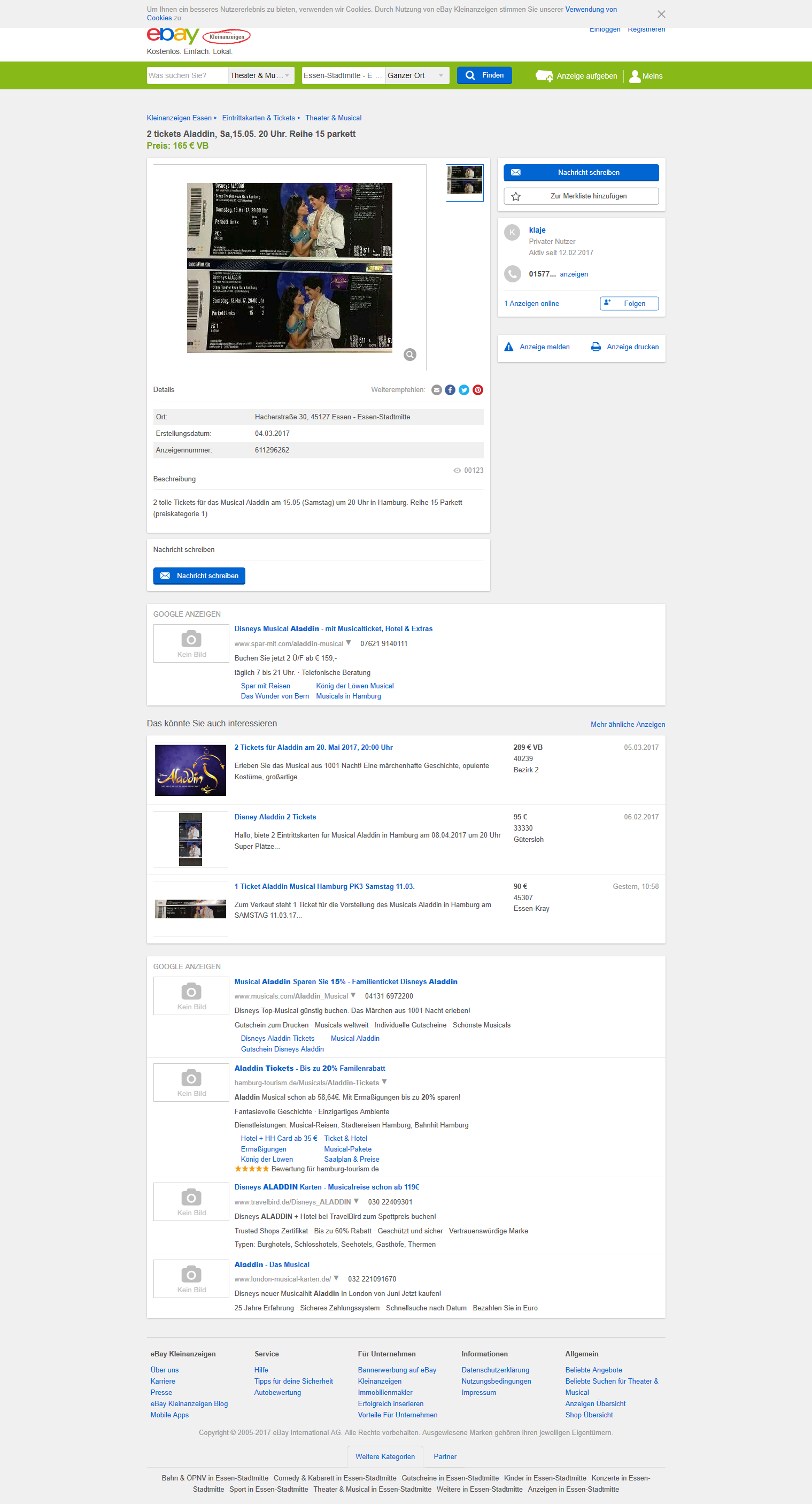Click Einloggen link

click(605, 29)
